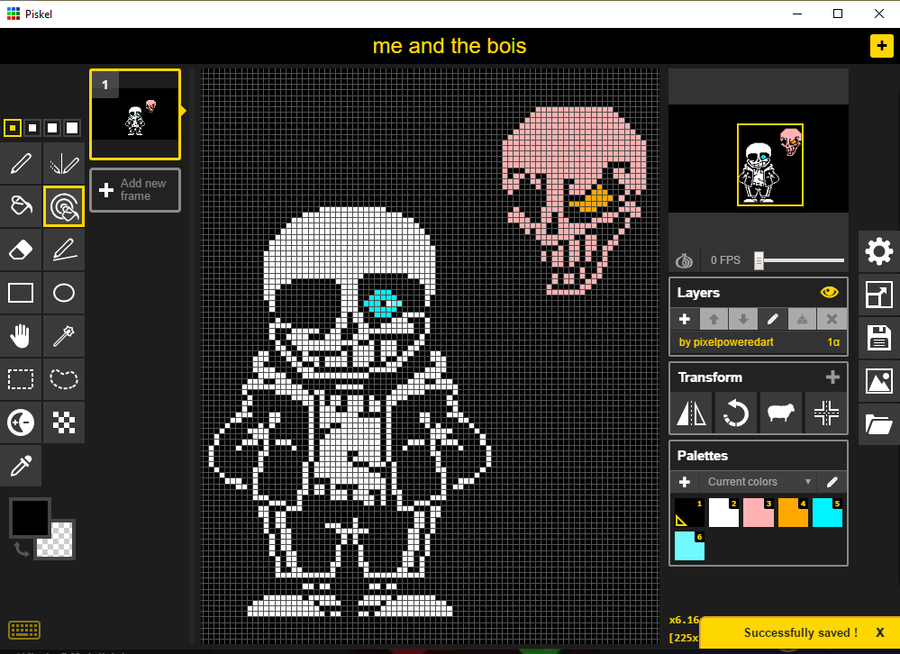Edit the current palette pencil button
This screenshot has width=900, height=654.
pos(832,482)
